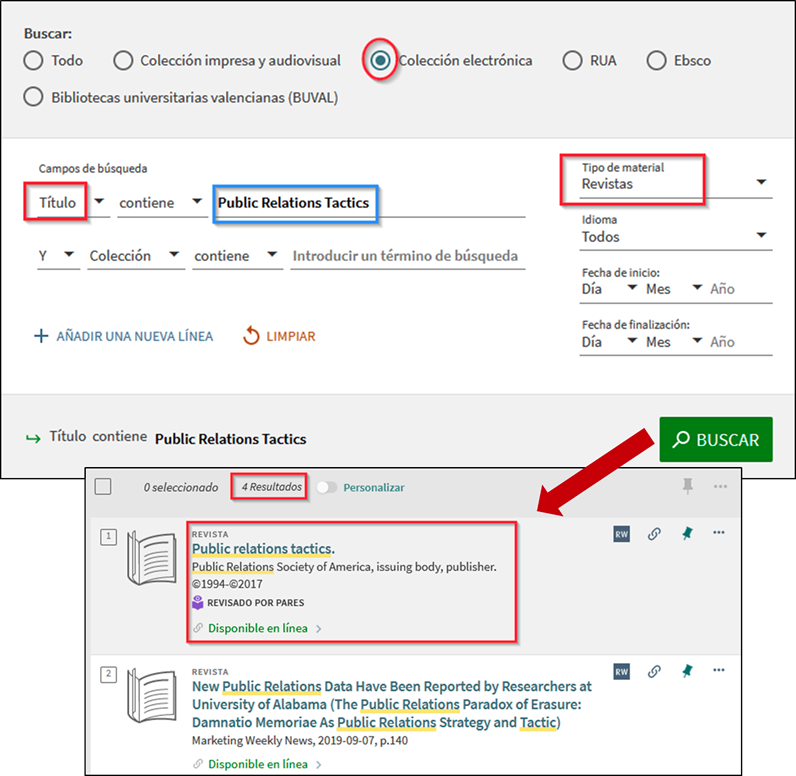Open results list header more options

(720, 486)
